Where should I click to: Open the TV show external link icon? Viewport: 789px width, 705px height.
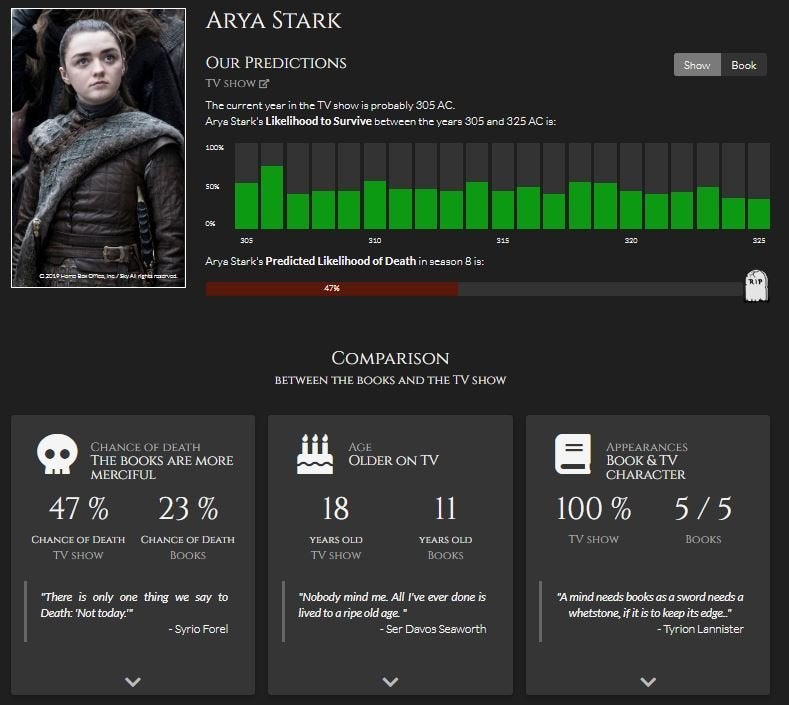point(264,84)
